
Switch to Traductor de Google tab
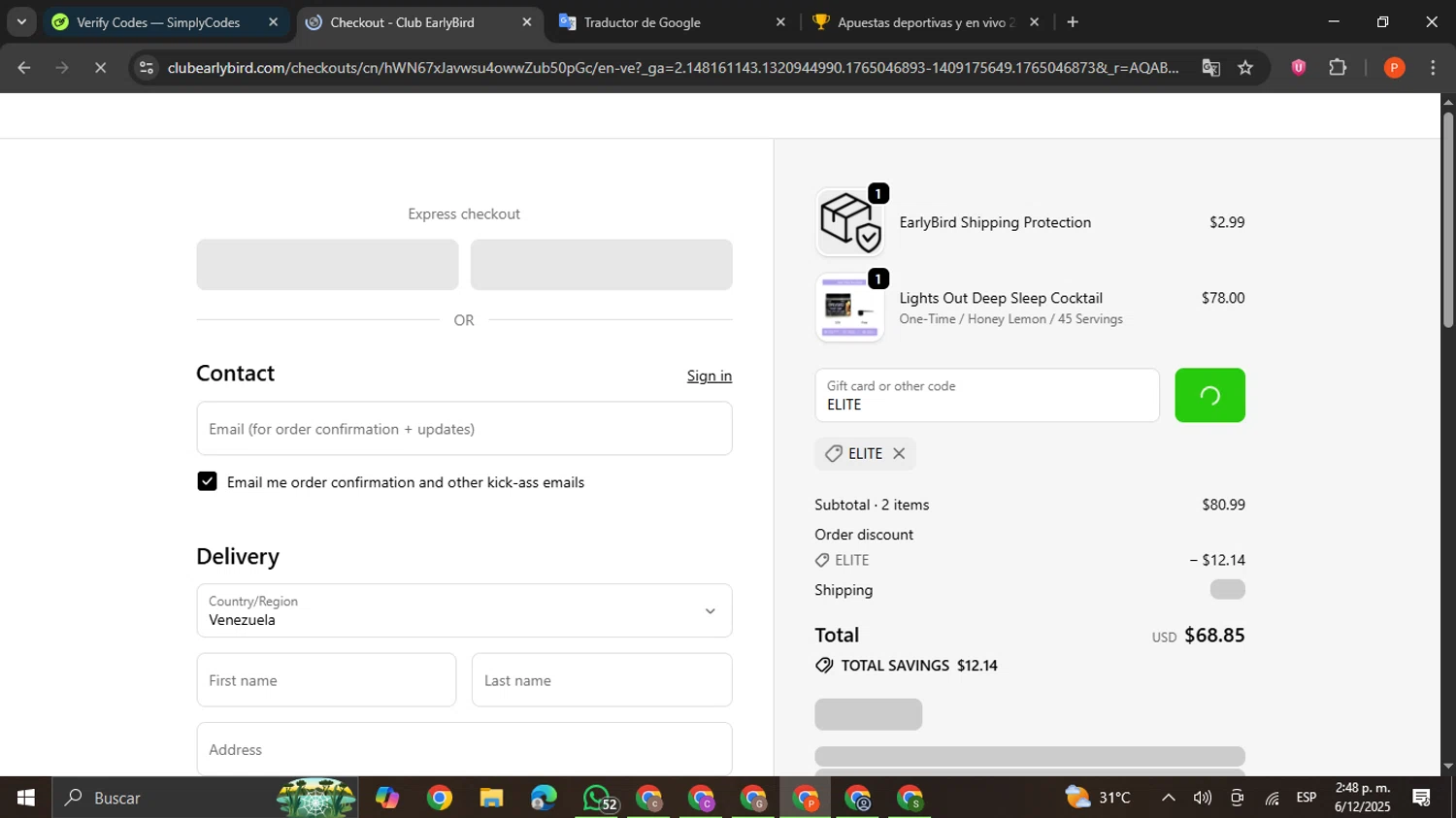pyautogui.click(x=642, y=22)
